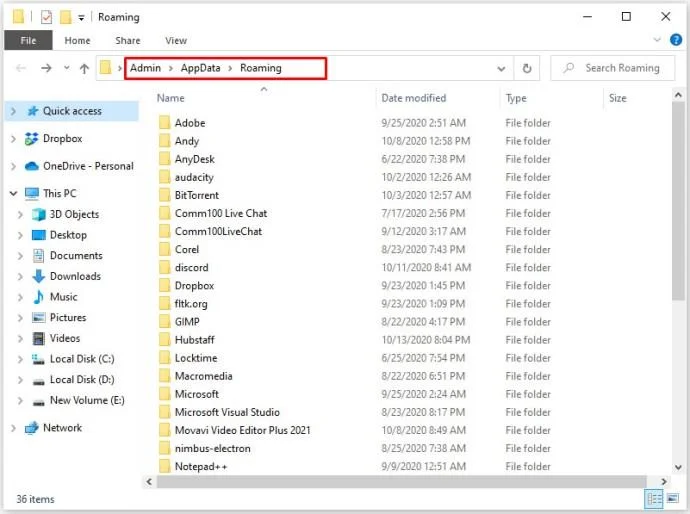The image size is (690, 514).
Task: Expand the ribbon with the chevron
Action: click(657, 40)
